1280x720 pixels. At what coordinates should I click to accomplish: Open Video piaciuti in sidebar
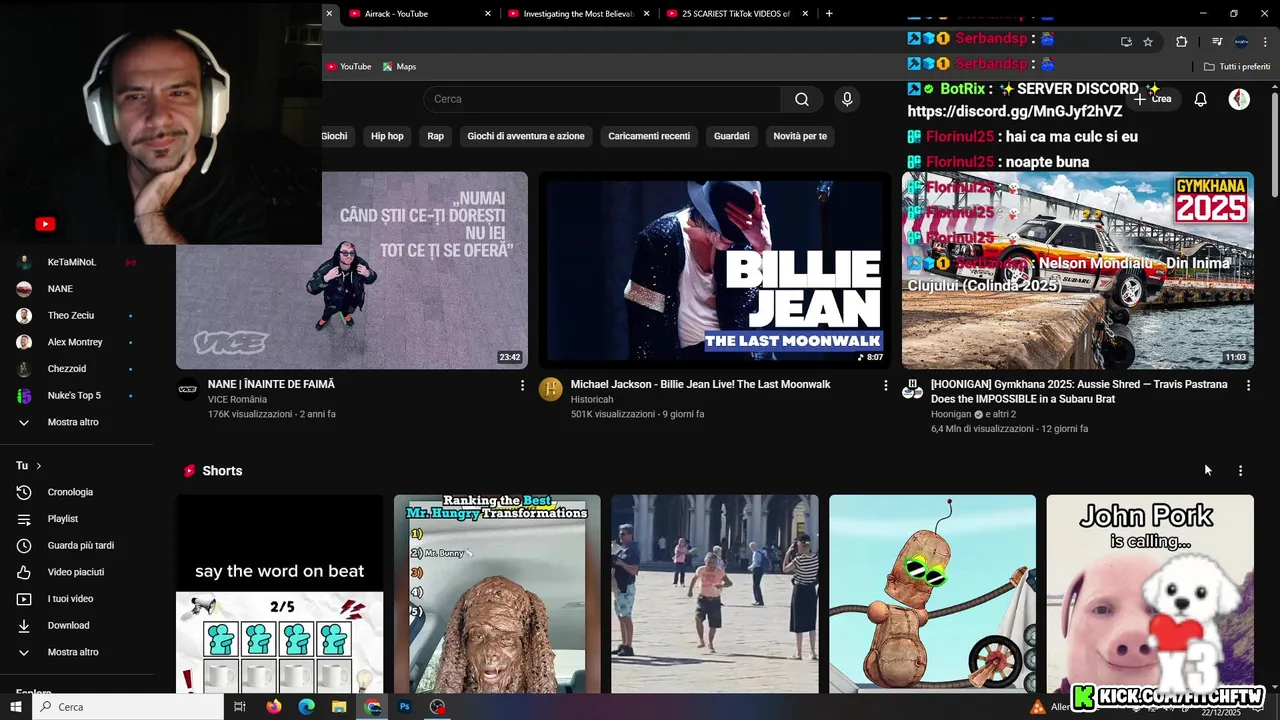click(x=76, y=572)
